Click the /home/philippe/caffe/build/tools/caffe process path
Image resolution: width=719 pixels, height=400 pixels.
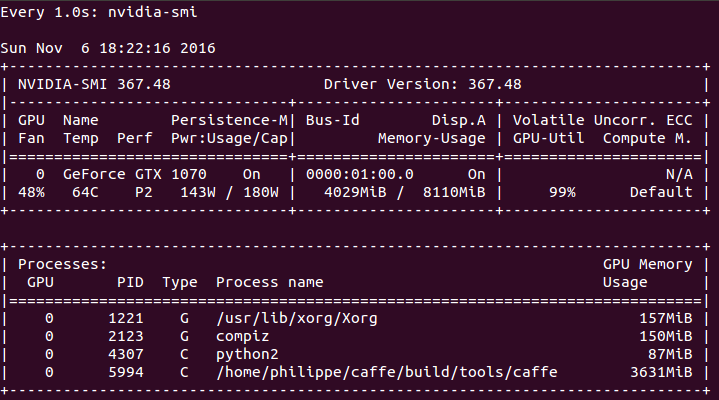tap(387, 372)
